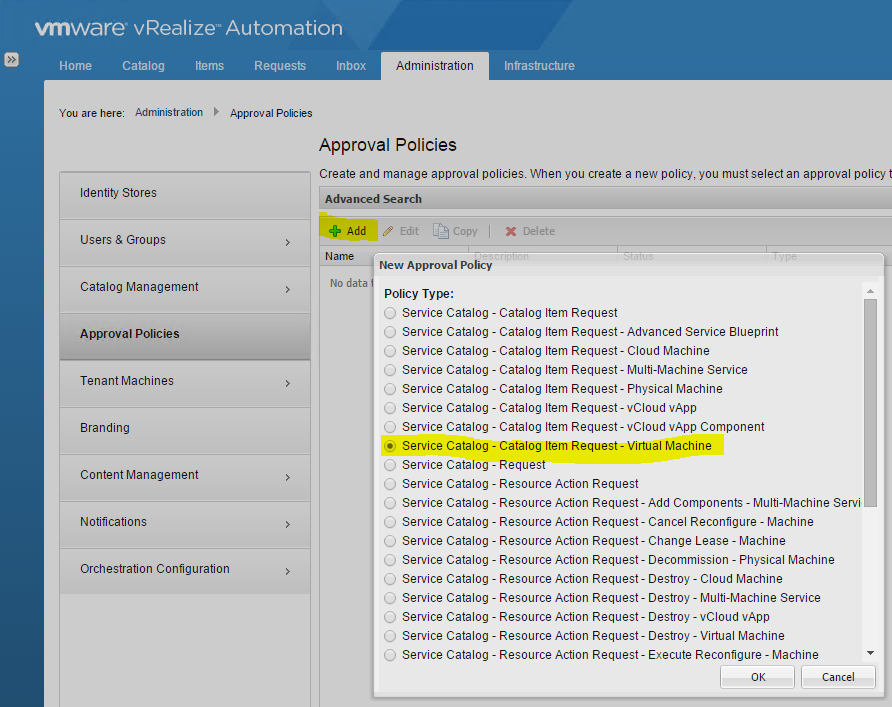The image size is (892, 707).
Task: Open the Requests tab
Action: [x=280, y=66]
